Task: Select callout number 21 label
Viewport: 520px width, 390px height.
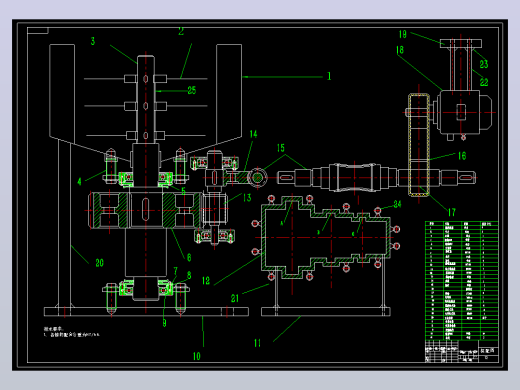Action: 235,298
